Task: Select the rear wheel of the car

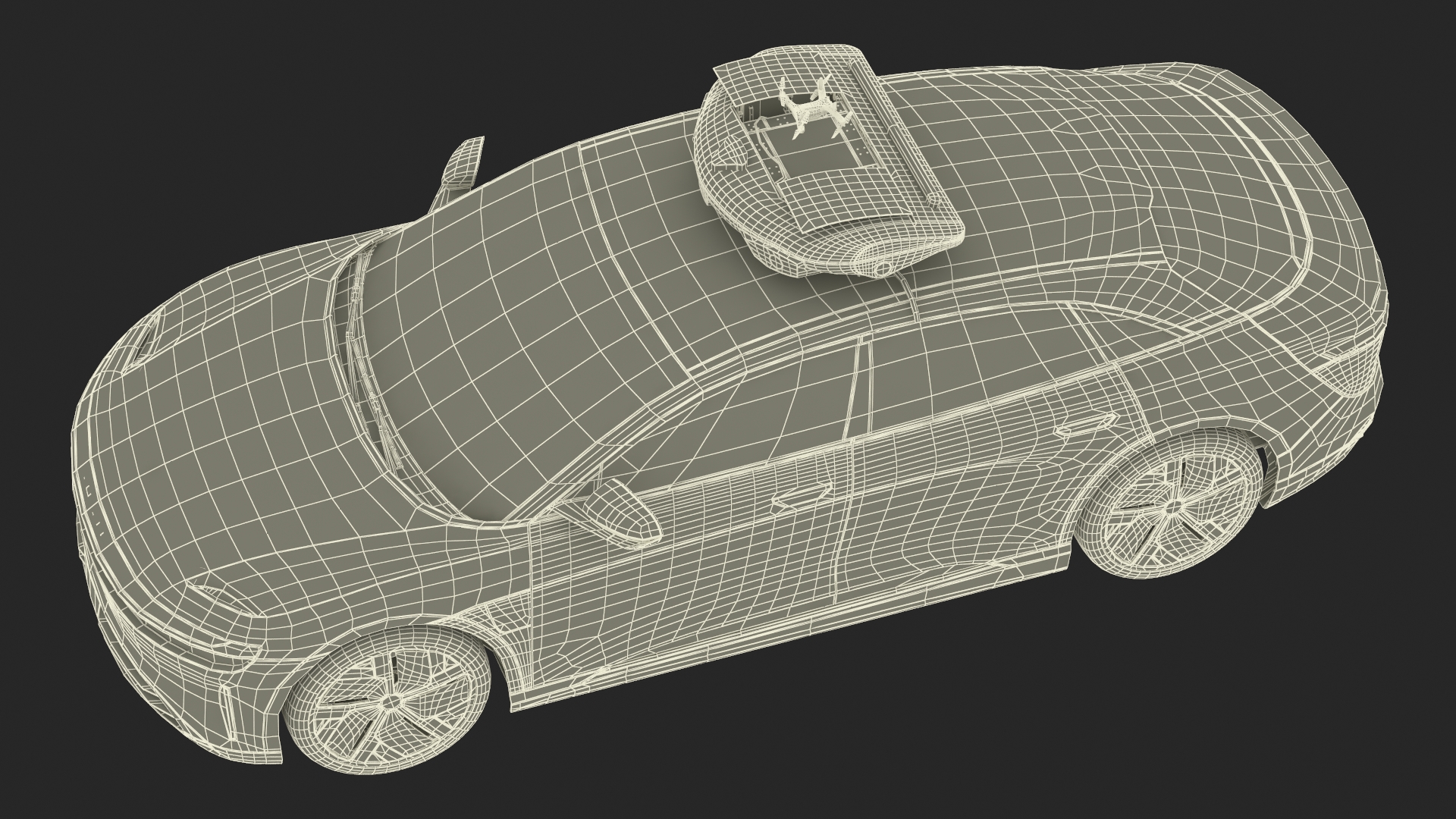Action: coord(1170,504)
